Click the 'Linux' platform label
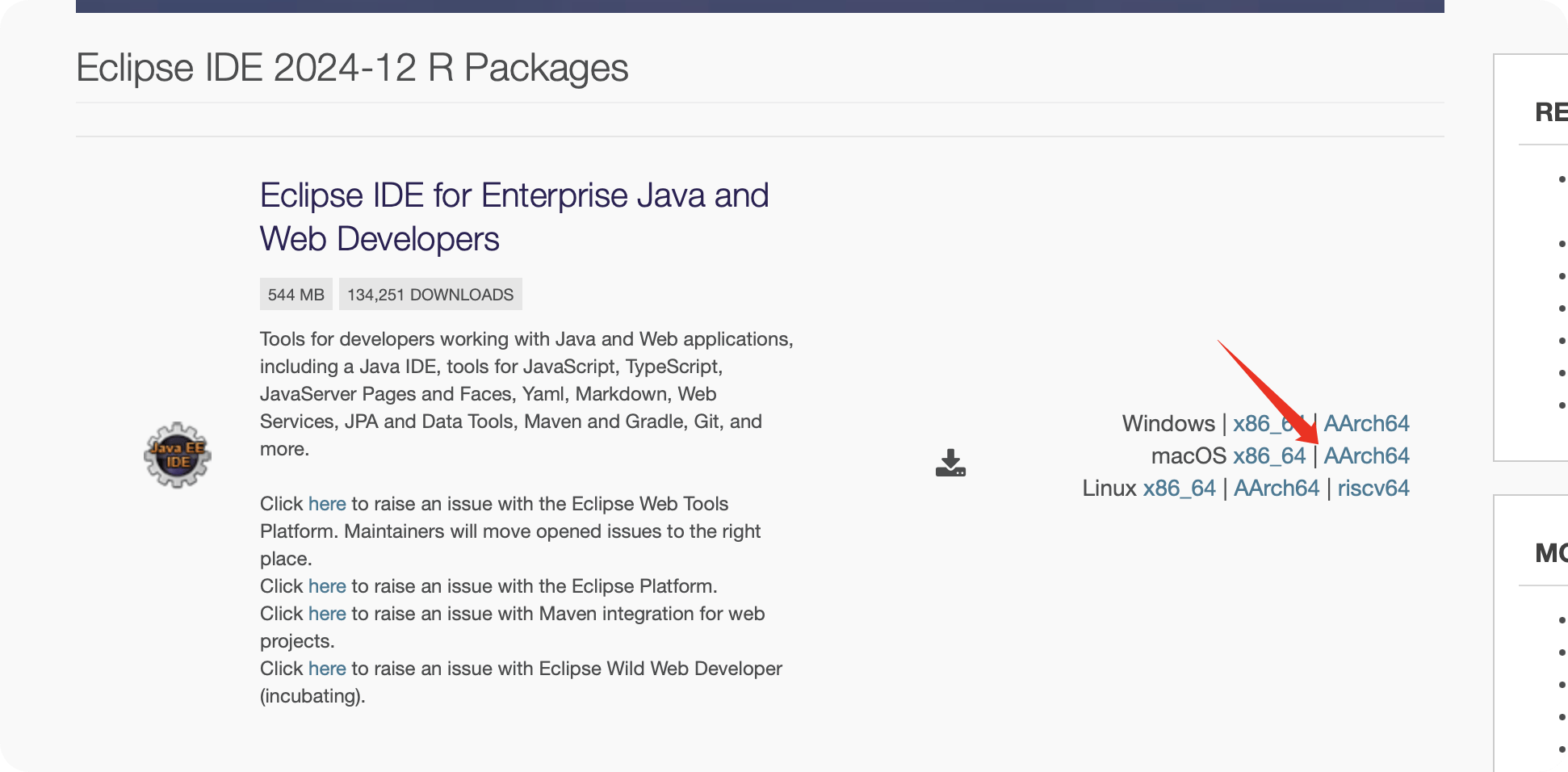This screenshot has height=772, width=1568. pyautogui.click(x=1109, y=488)
